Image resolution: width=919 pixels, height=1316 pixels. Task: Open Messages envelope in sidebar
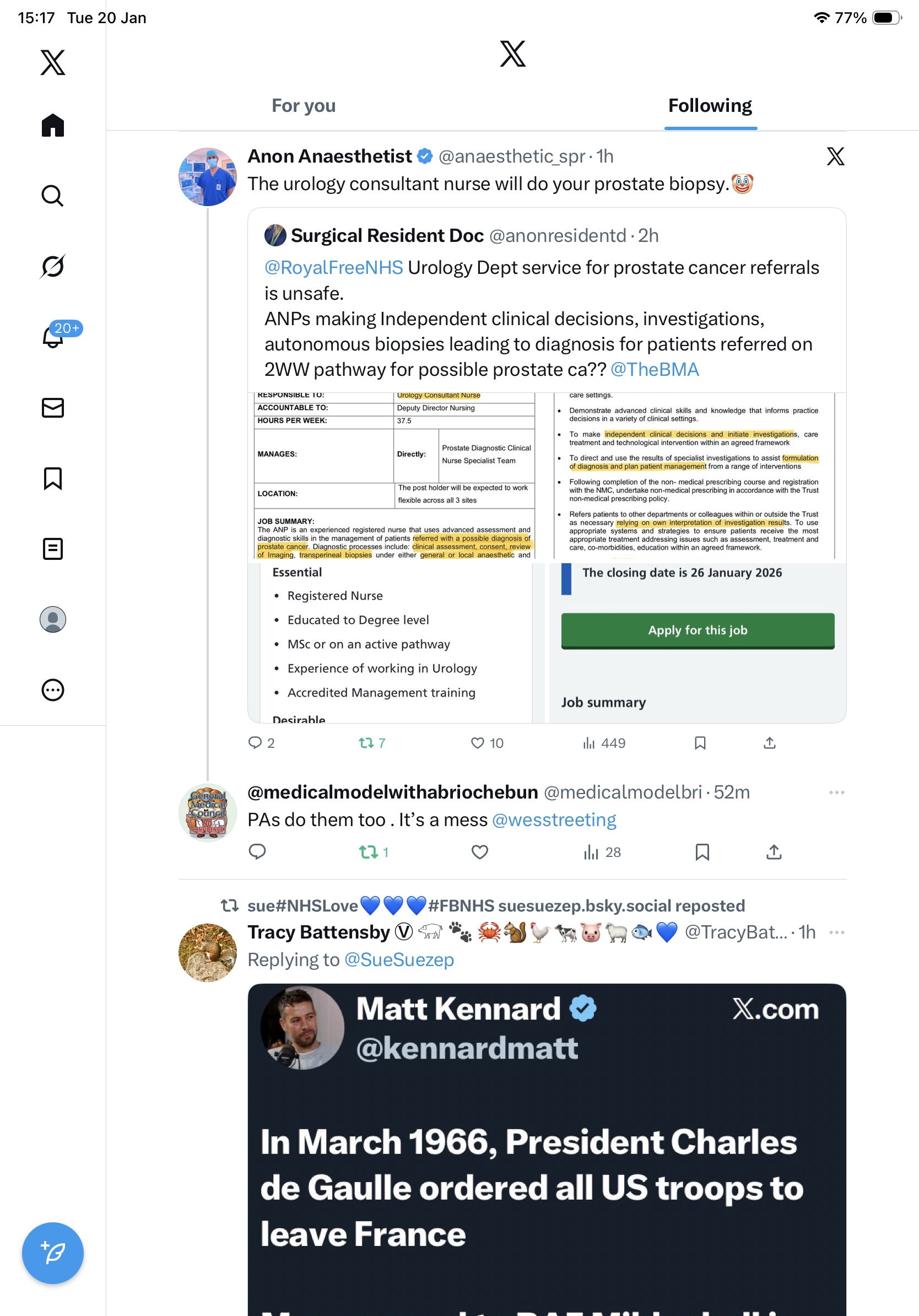coord(52,407)
